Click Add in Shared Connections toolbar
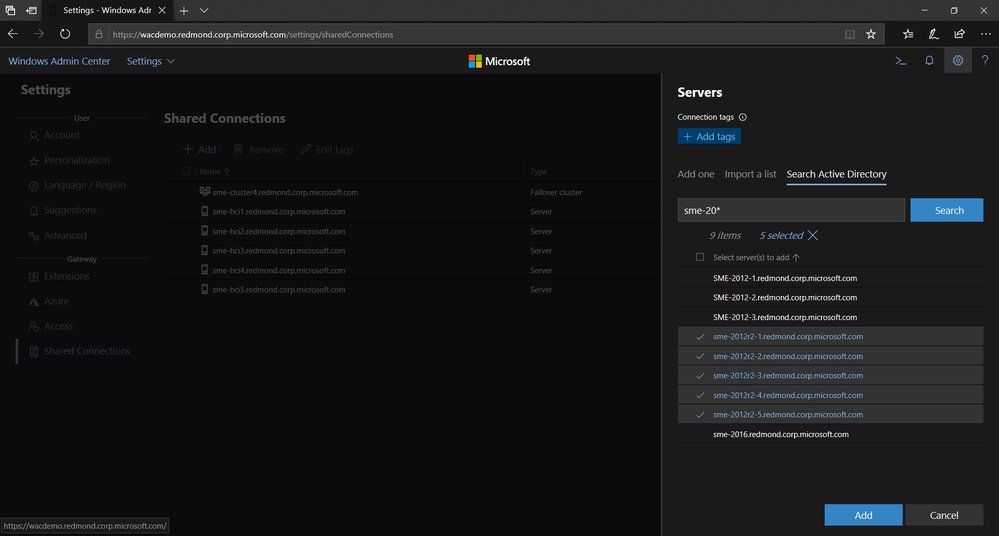The height and width of the screenshot is (536, 999). [x=199, y=149]
